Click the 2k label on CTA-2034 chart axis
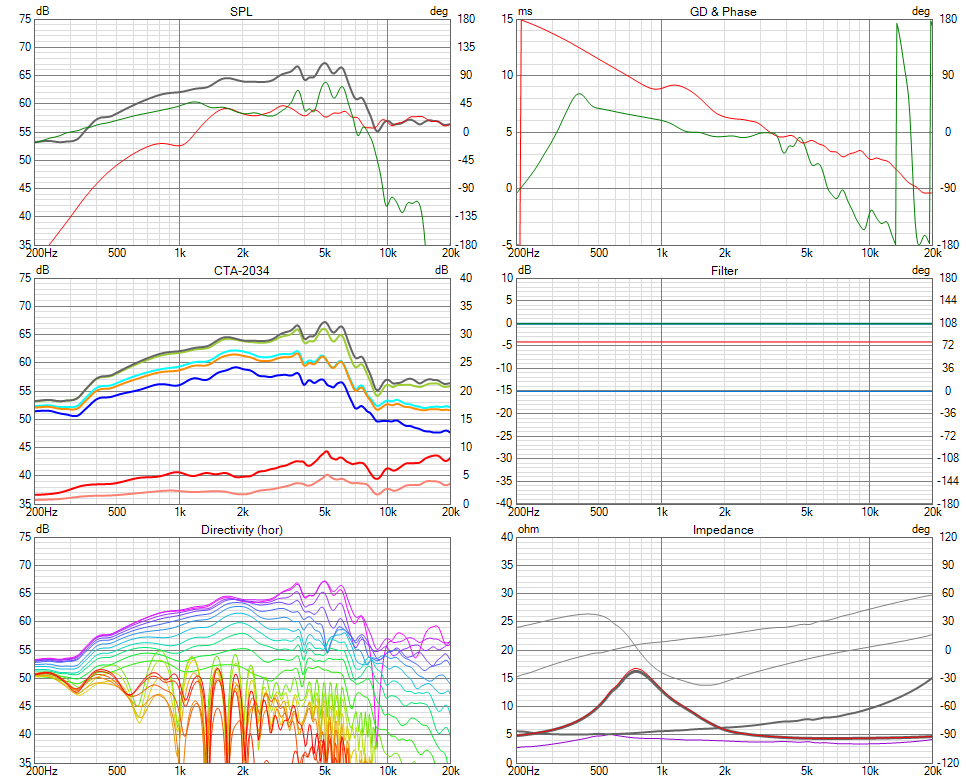 243,512
